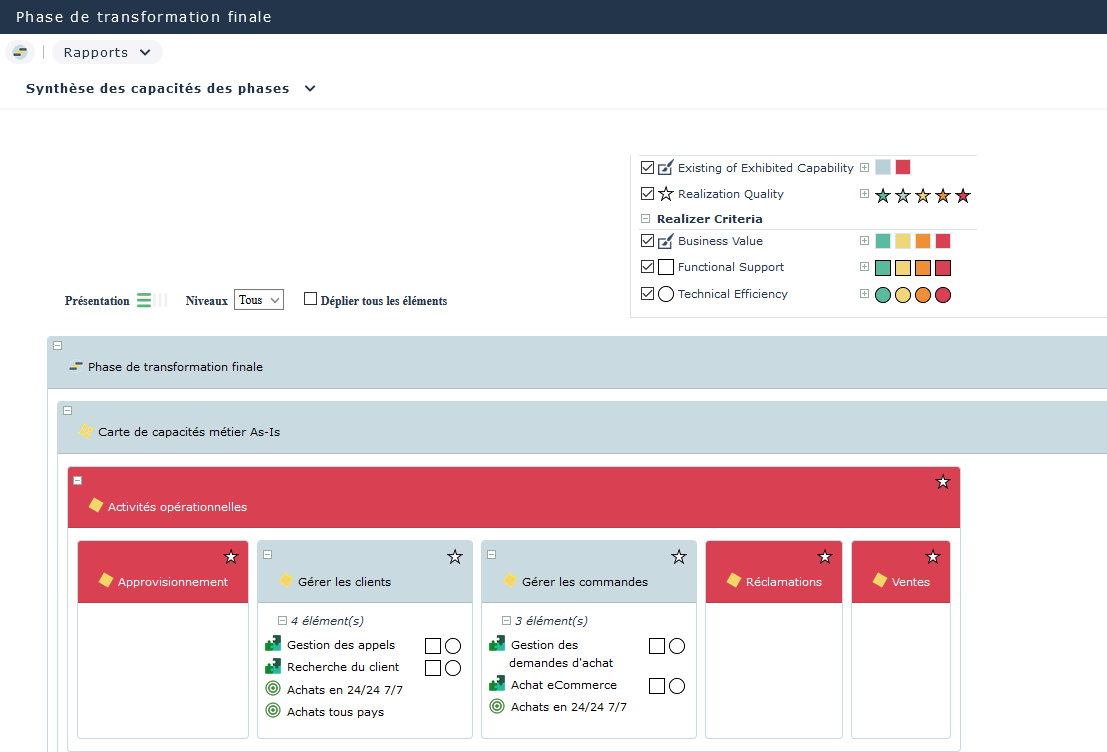Click the target icon beside Achats tous pays
The width and height of the screenshot is (1107, 752).
click(273, 711)
